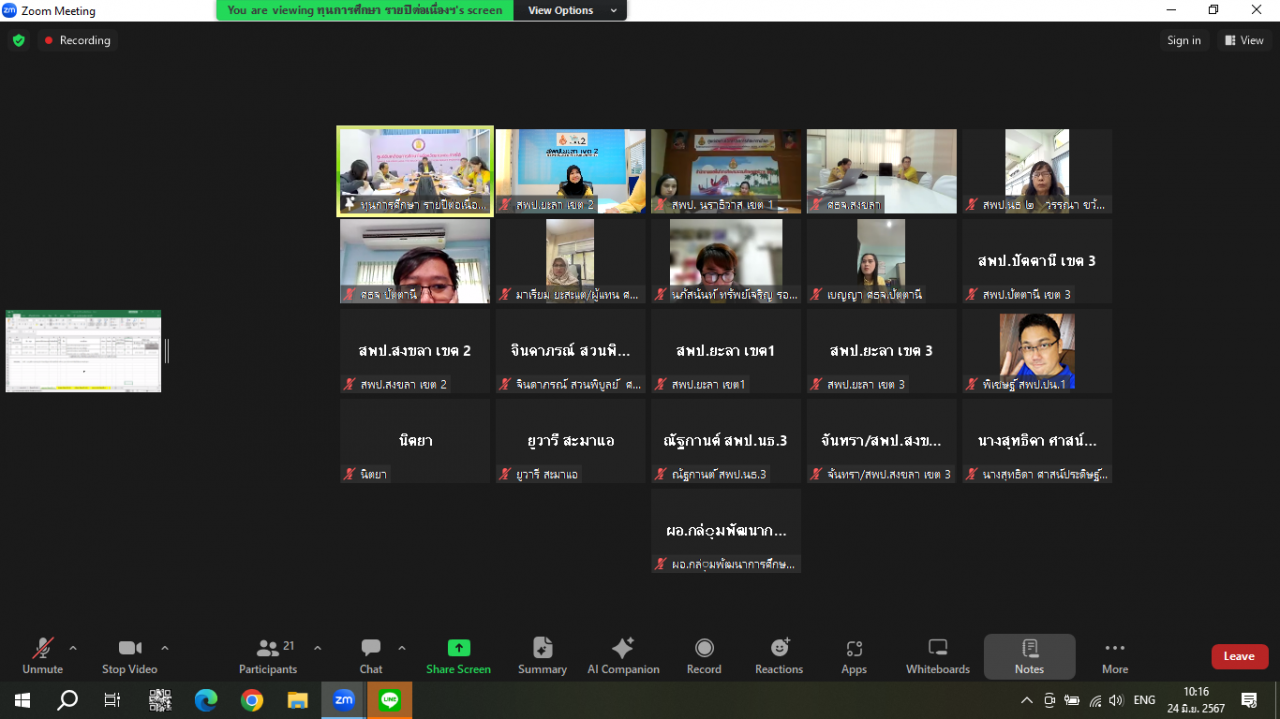Change layout with the View button
Image resolution: width=1280 pixels, height=719 pixels.
tap(1245, 40)
